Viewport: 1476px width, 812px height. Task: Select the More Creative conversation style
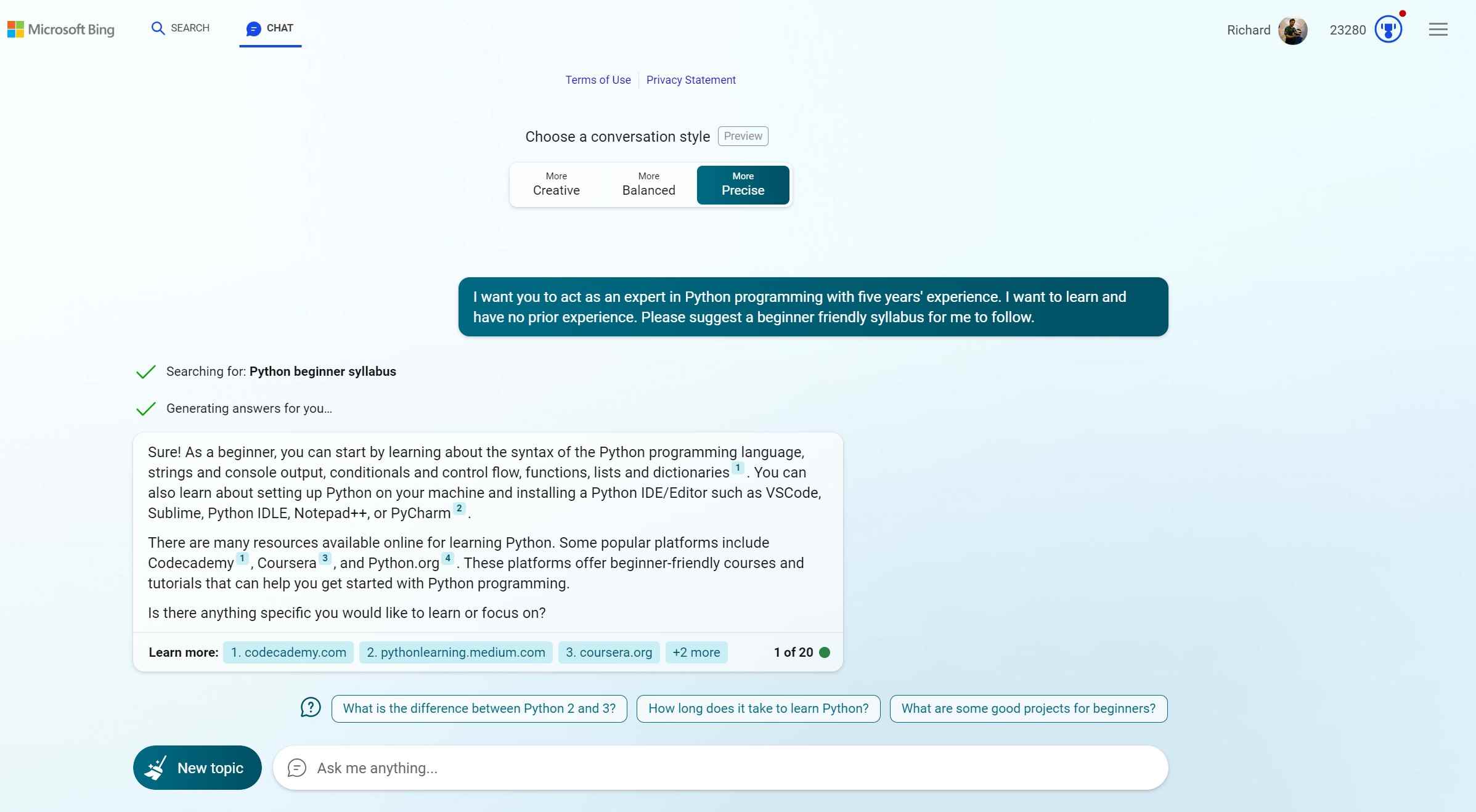pos(556,184)
